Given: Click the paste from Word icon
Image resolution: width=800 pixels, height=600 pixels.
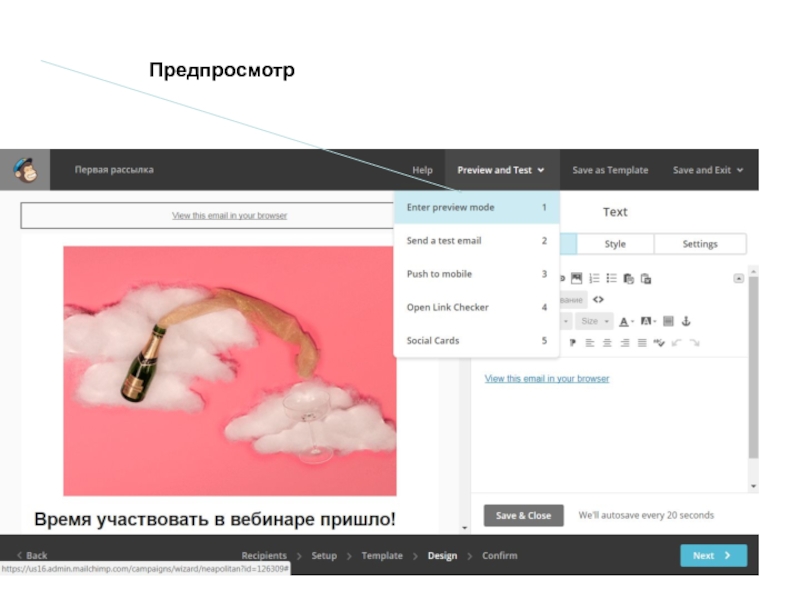Looking at the screenshot, I should pyautogui.click(x=646, y=279).
